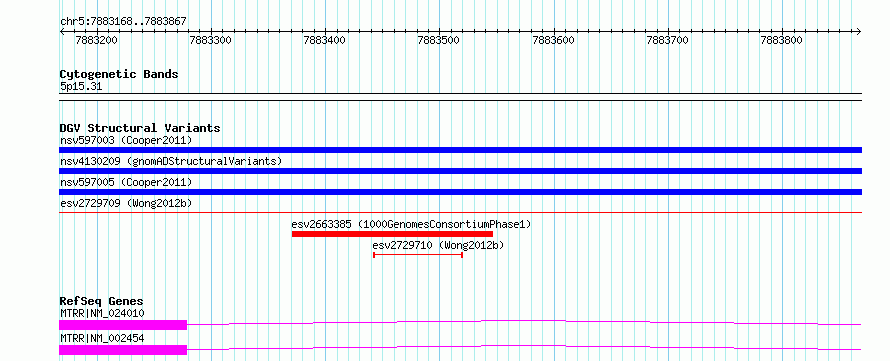Click the MTRR|NM_024010 magenta exon block

pos(123,325)
